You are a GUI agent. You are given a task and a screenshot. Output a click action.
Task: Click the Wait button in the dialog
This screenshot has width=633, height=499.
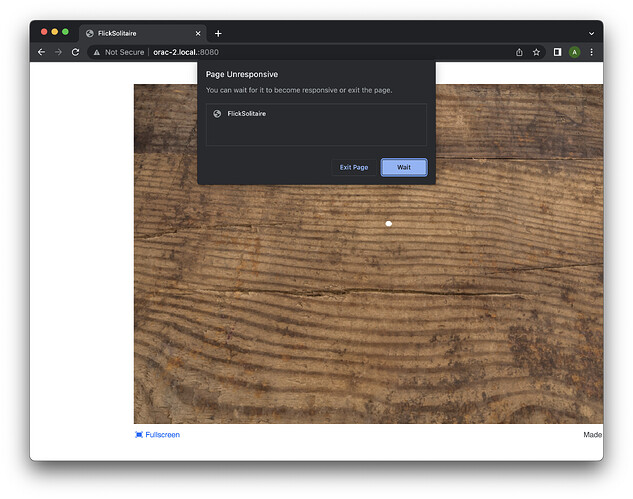404,167
